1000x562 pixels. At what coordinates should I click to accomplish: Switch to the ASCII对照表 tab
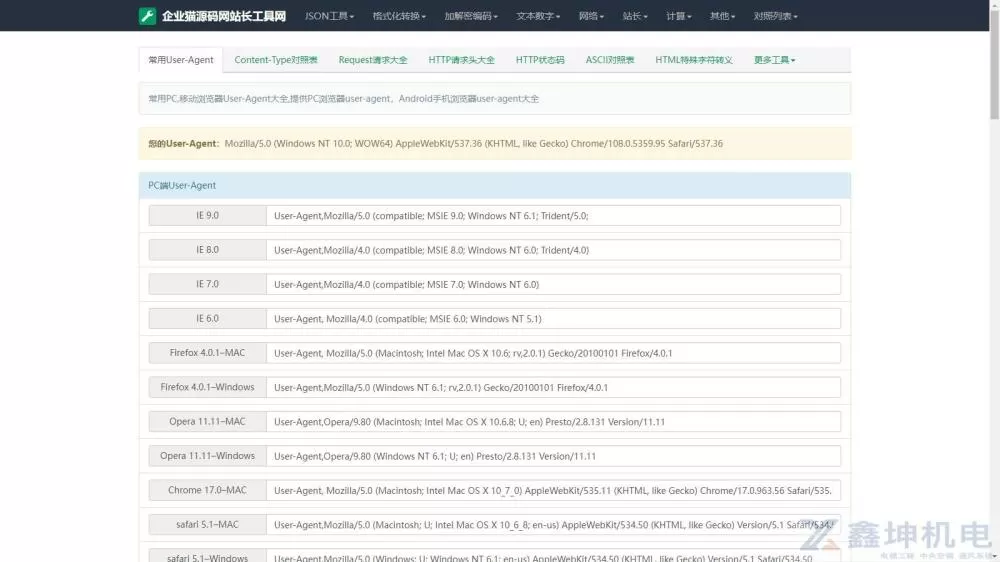point(610,60)
